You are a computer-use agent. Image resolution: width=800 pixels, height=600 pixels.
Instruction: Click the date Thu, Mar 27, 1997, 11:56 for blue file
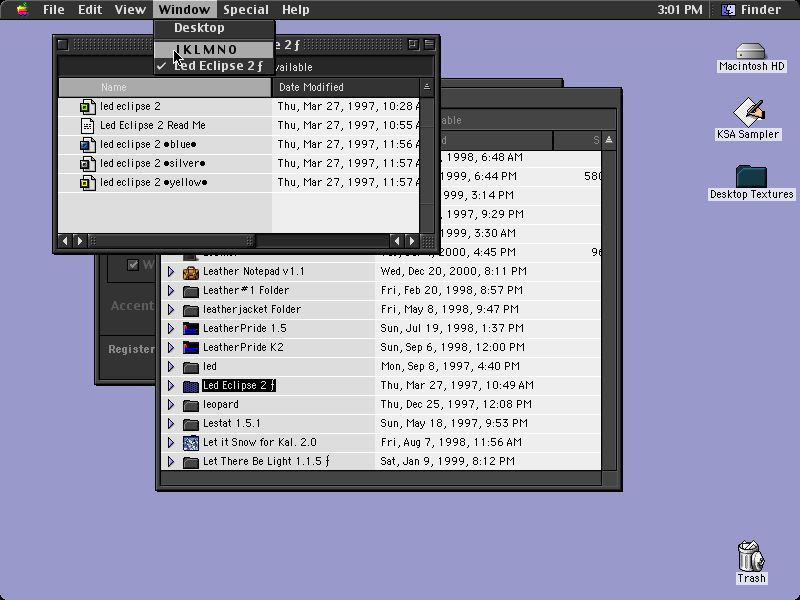[x=348, y=144]
